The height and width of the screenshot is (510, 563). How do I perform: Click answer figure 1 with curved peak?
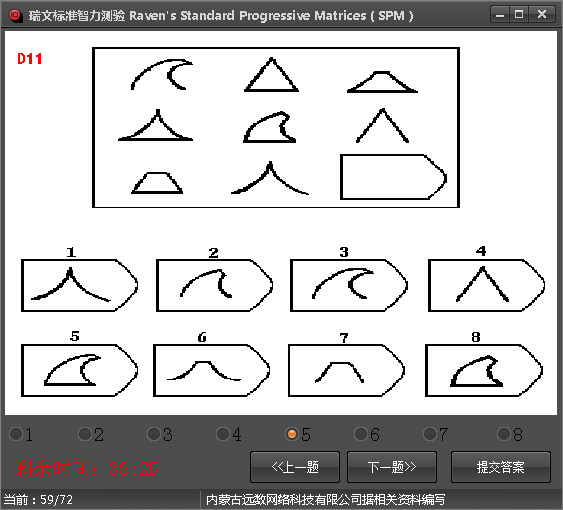tap(79, 285)
